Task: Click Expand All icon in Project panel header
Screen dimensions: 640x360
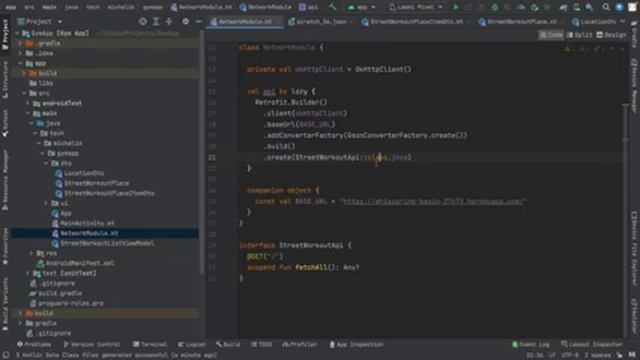Action: click(156, 21)
